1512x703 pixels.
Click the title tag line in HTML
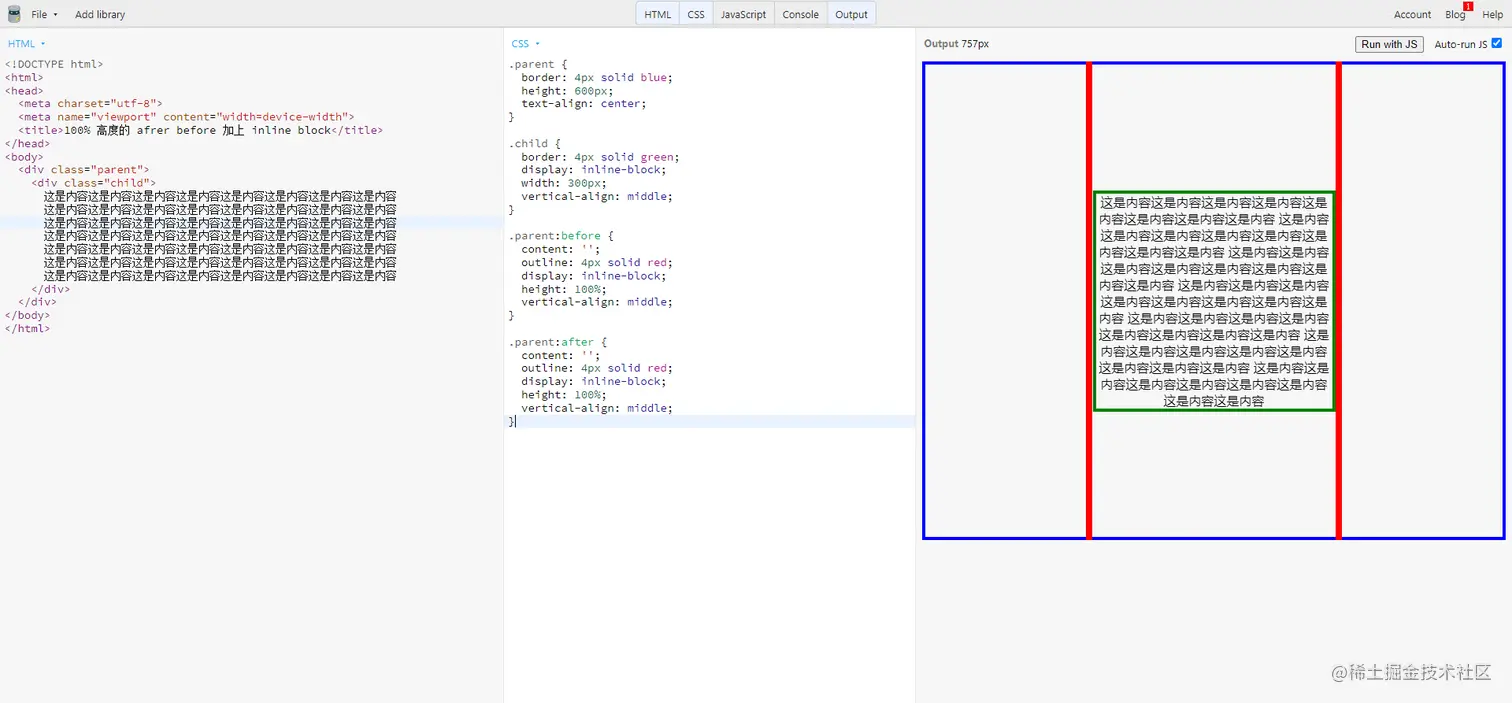click(200, 130)
